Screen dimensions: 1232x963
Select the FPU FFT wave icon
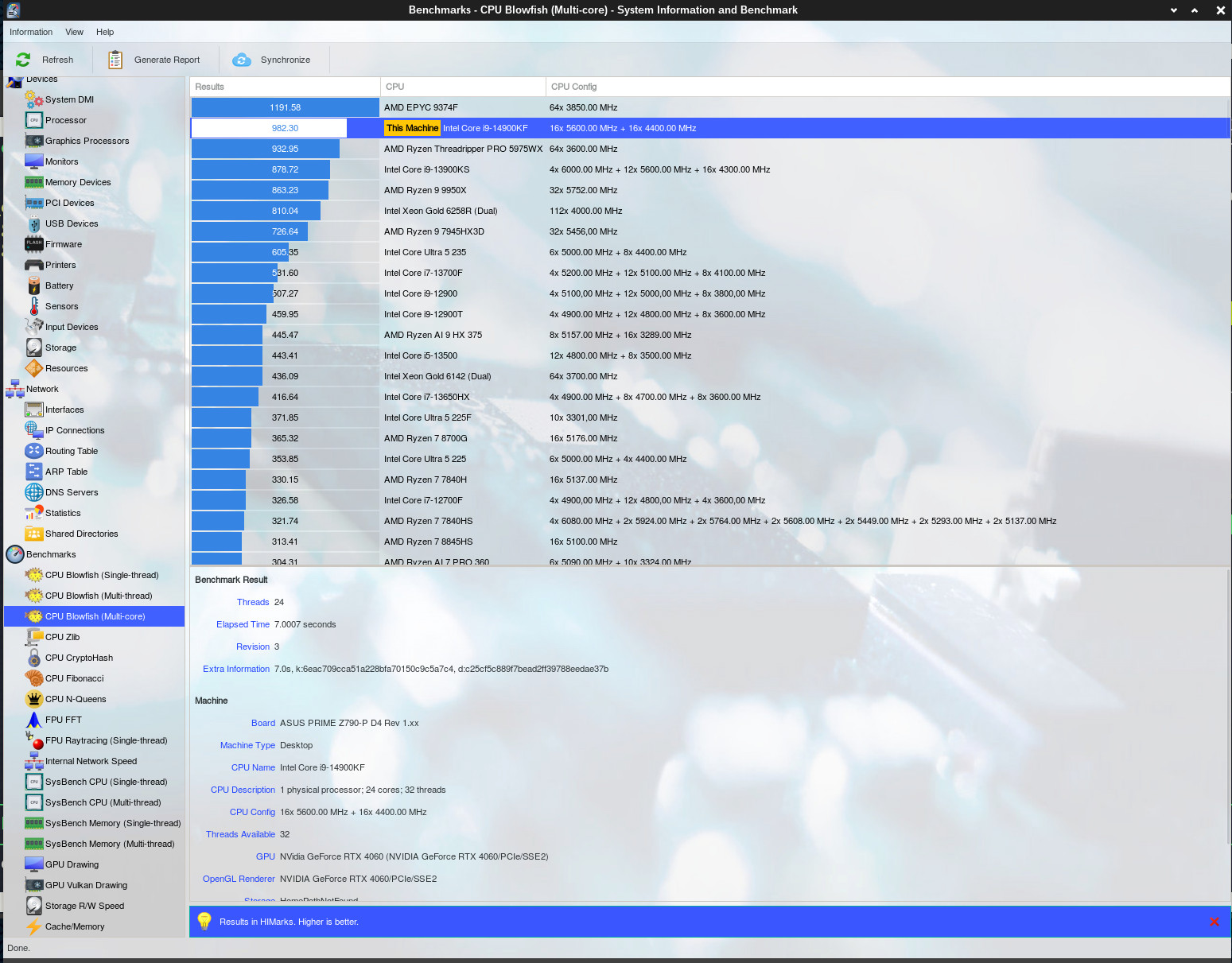coord(34,720)
